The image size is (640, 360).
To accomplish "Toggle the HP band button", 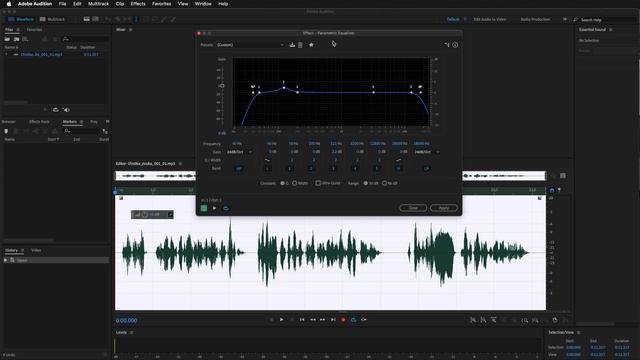I will 239,168.
